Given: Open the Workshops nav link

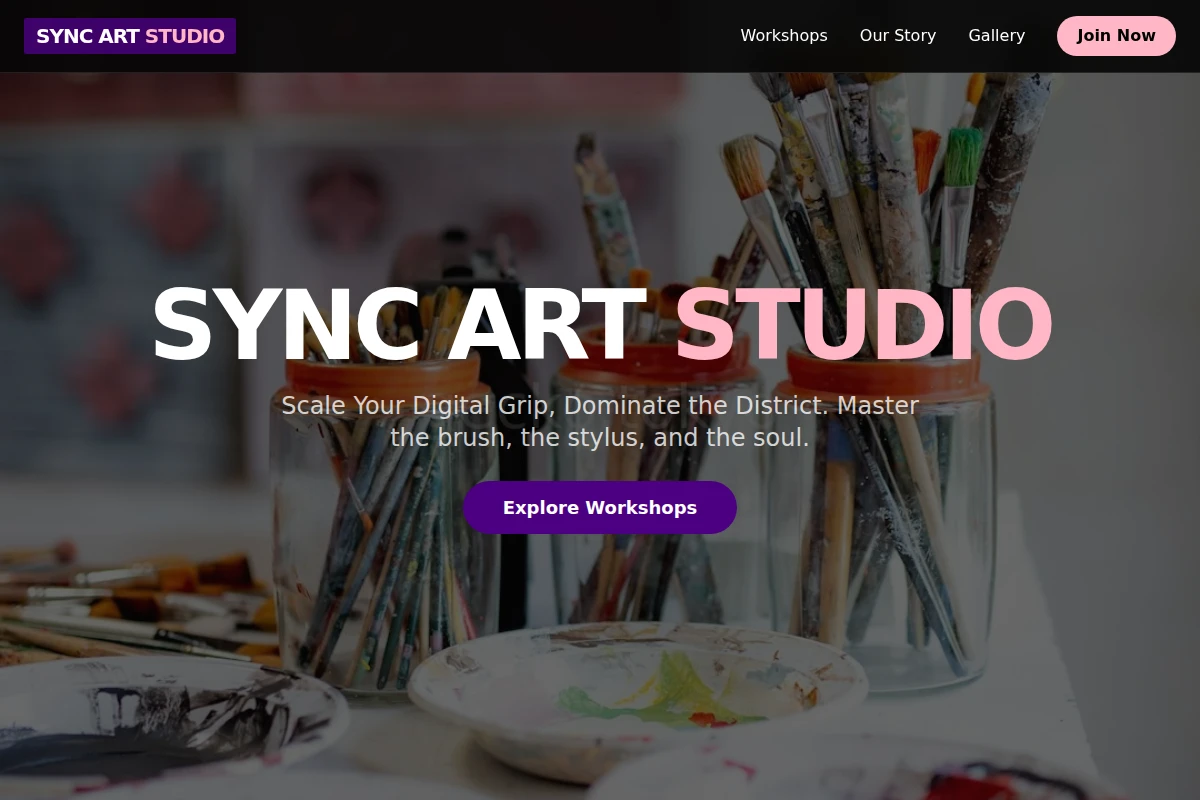Looking at the screenshot, I should tap(784, 36).
